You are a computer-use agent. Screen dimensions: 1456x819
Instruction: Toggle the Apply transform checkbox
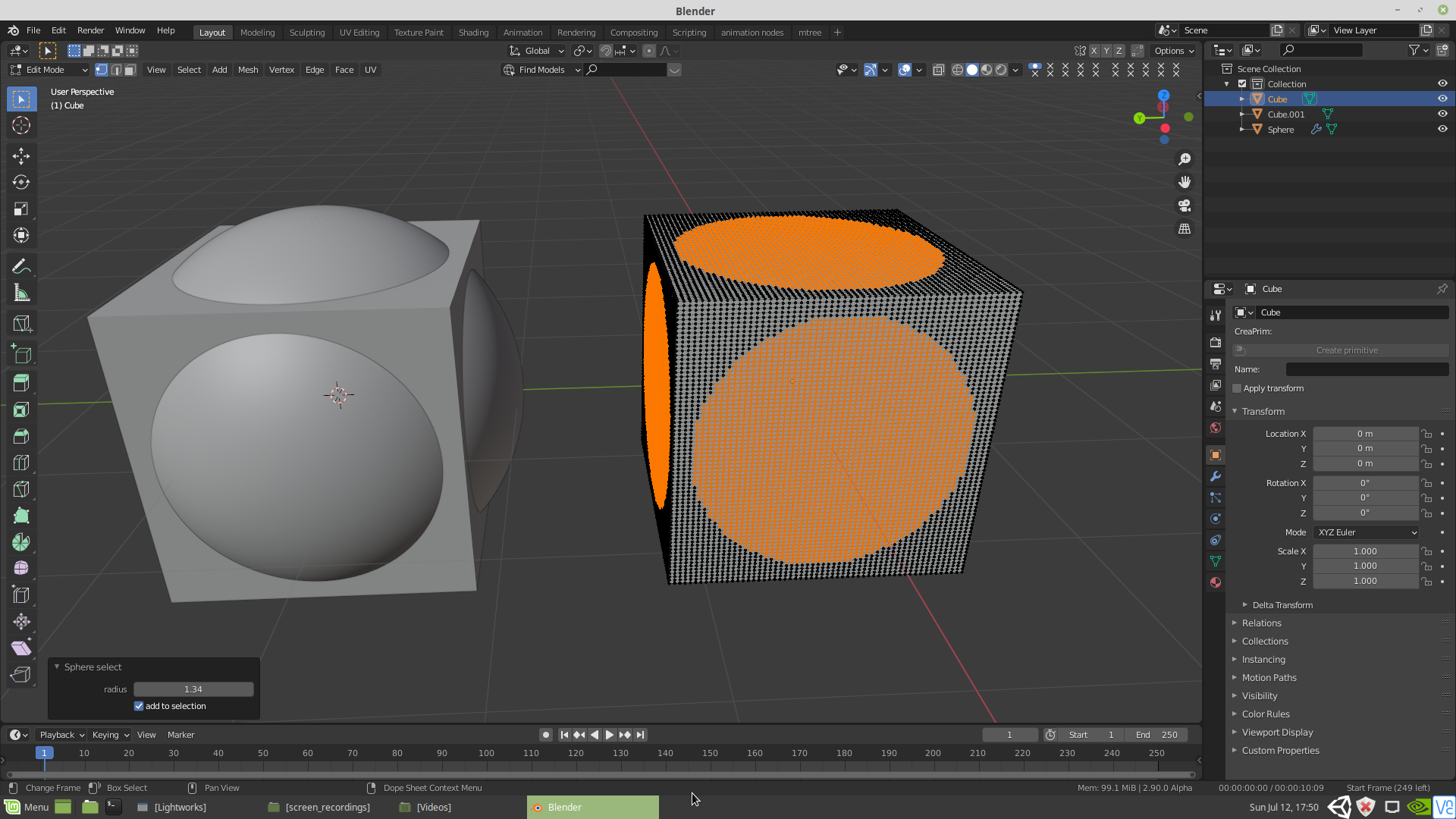tap(1237, 388)
